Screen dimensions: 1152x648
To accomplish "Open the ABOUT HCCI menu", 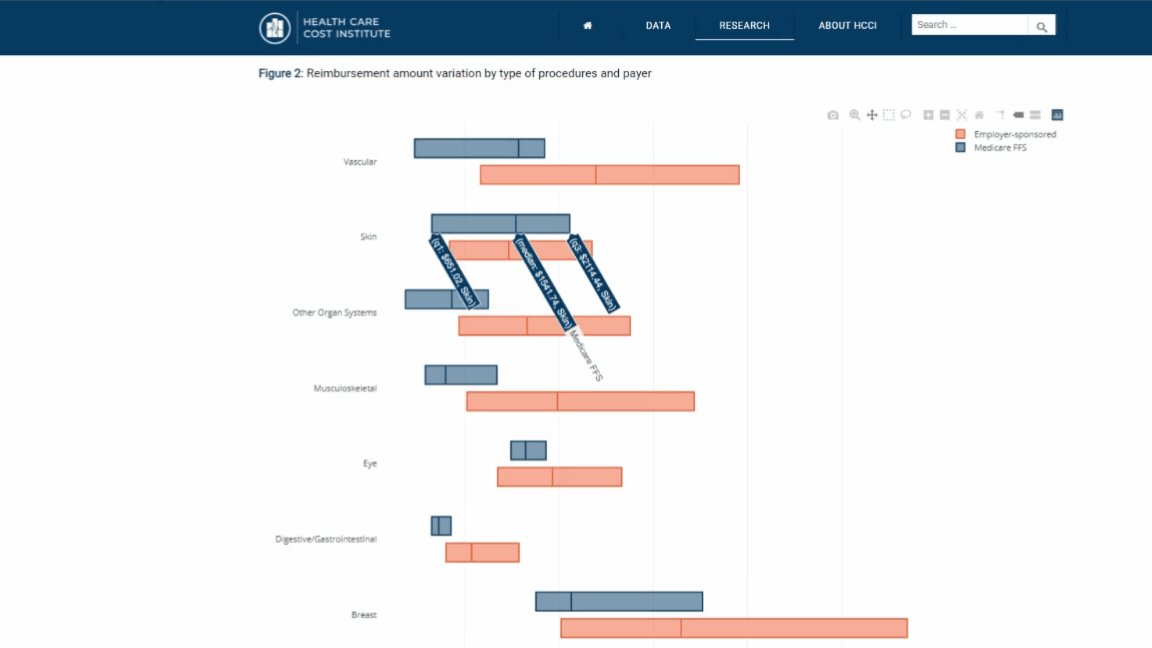I will tap(847, 26).
